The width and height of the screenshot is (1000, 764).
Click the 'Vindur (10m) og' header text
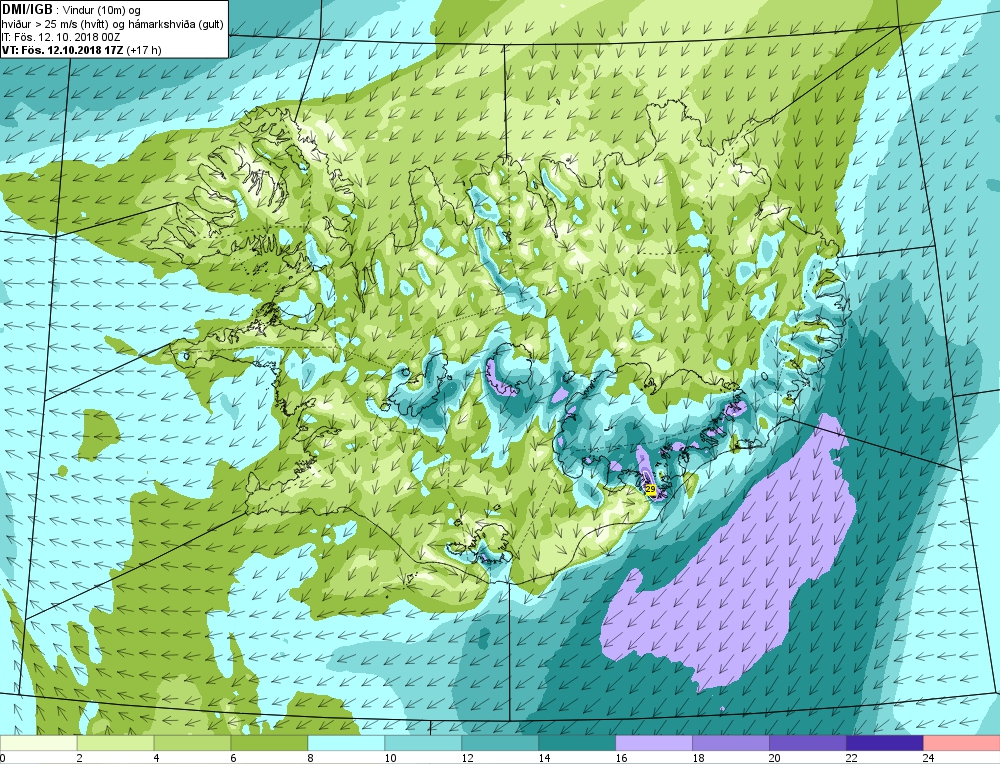pyautogui.click(x=103, y=10)
